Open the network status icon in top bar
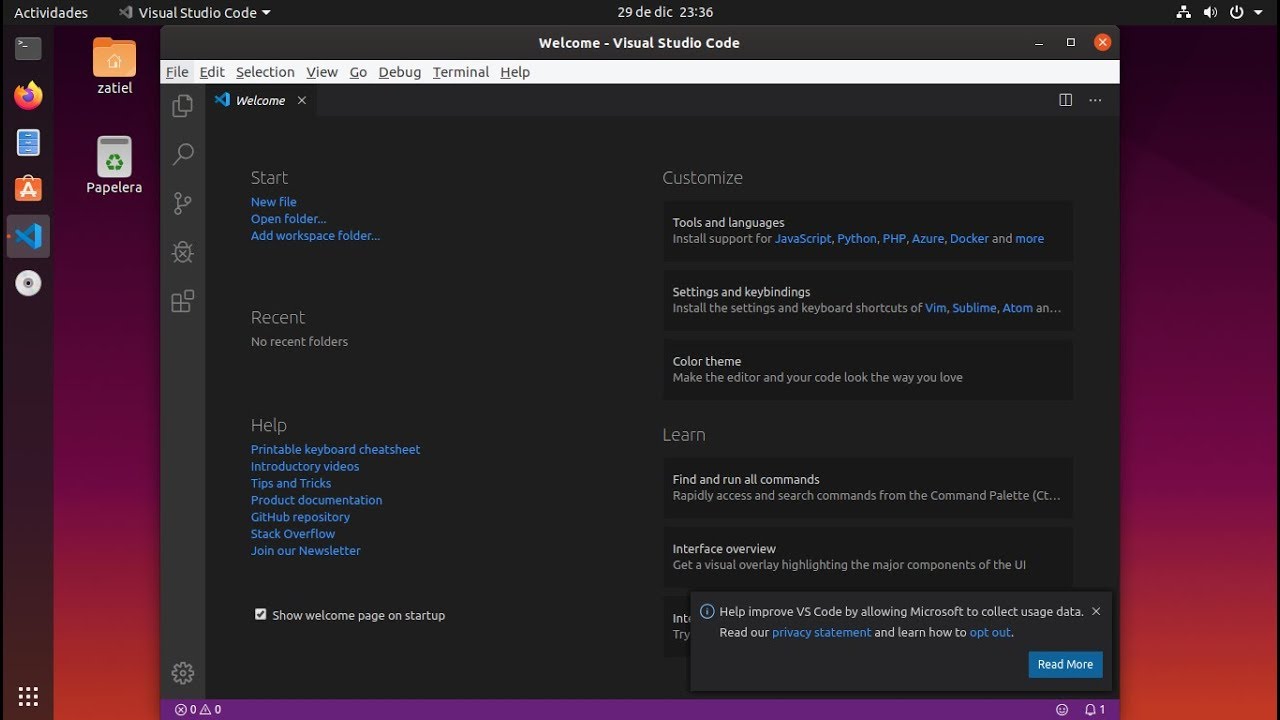This screenshot has height=720, width=1280. 1184,13
